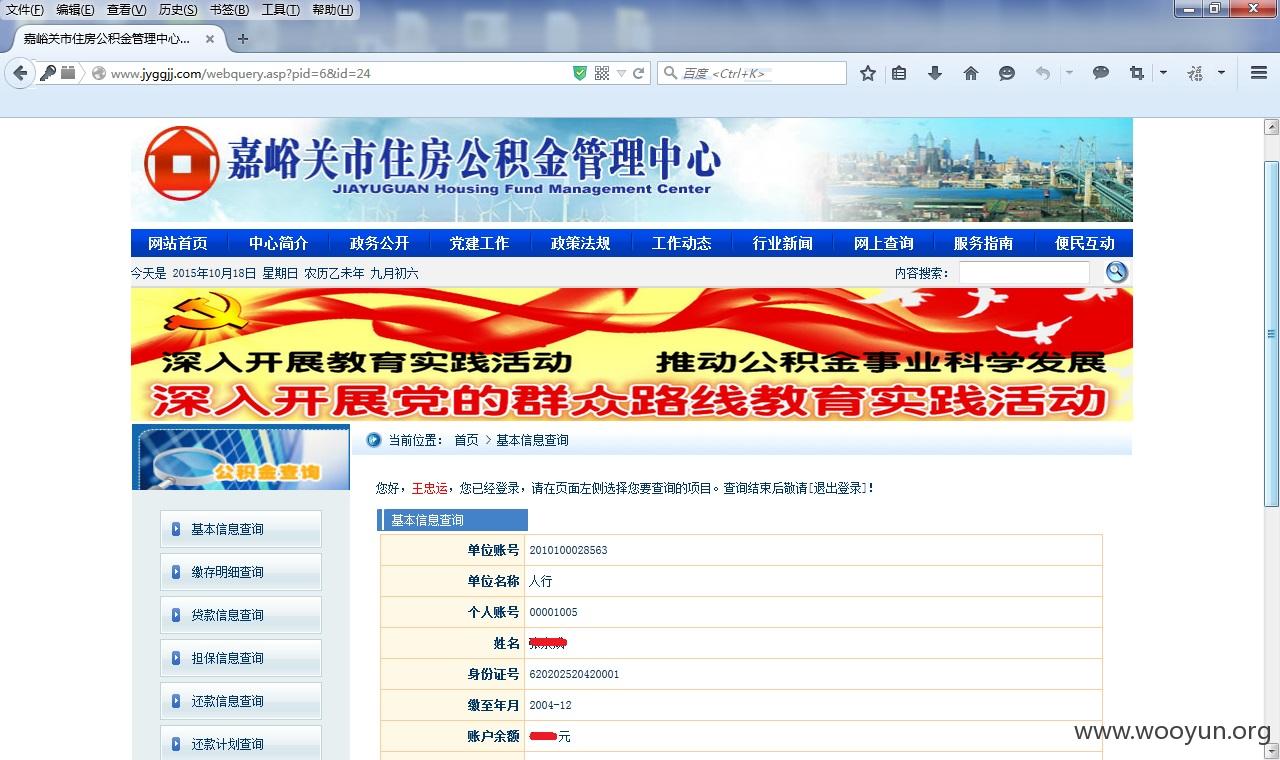Open 行业新闻 in site navigation
The width and height of the screenshot is (1280, 760).
click(x=783, y=243)
